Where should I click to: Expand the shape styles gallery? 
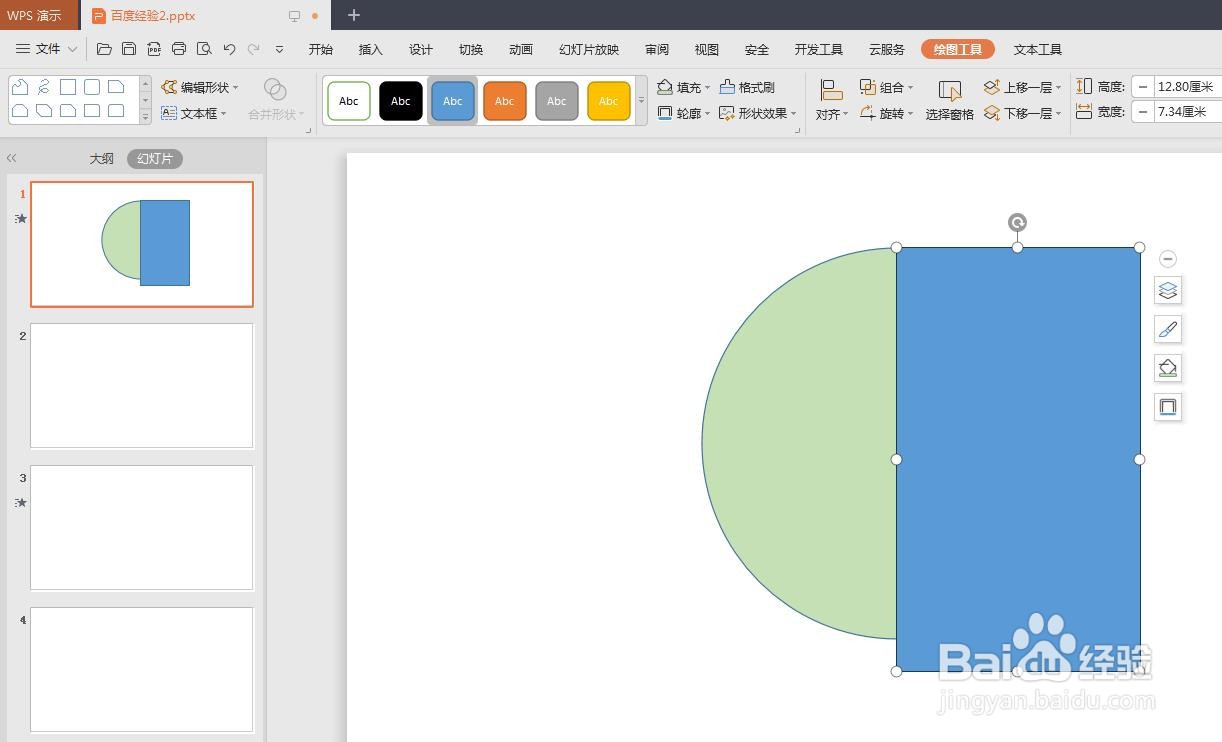tap(642, 101)
